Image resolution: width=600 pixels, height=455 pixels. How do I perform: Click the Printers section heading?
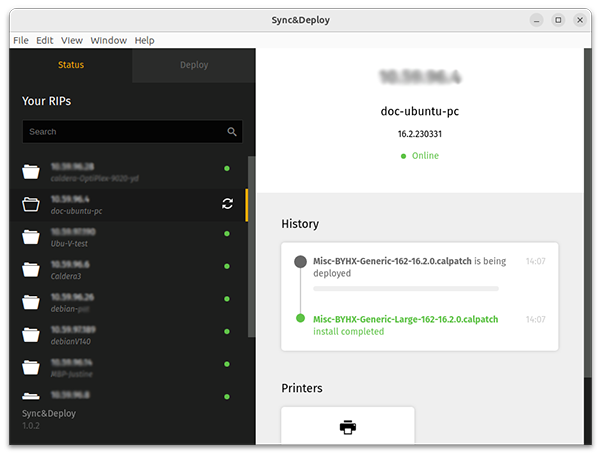tap(302, 388)
